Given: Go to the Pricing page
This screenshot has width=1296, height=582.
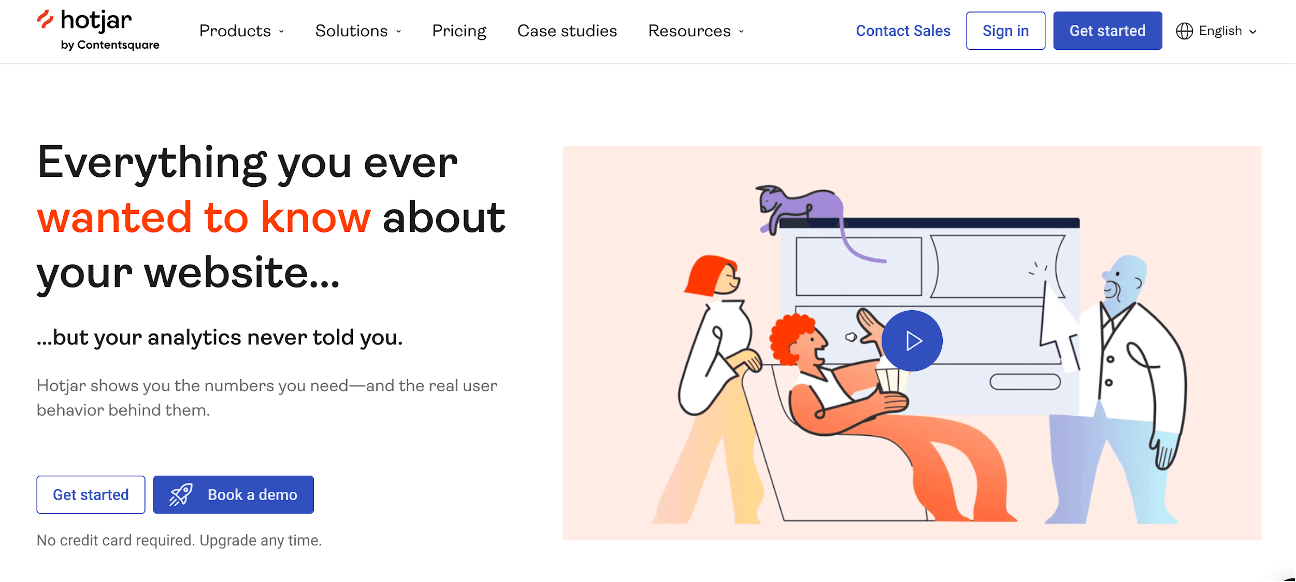Looking at the screenshot, I should (x=459, y=31).
